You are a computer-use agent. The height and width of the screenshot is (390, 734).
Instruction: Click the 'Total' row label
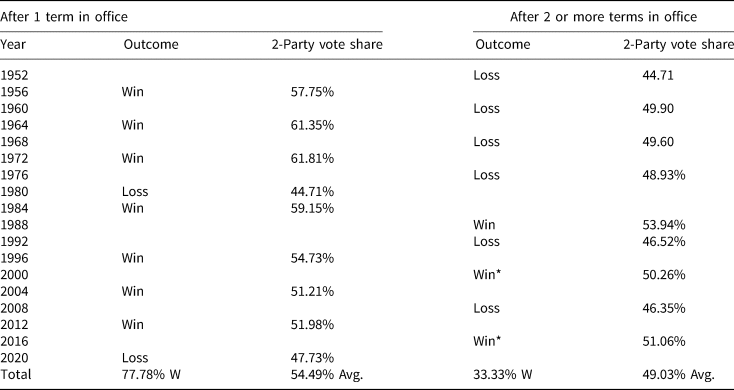[15, 375]
